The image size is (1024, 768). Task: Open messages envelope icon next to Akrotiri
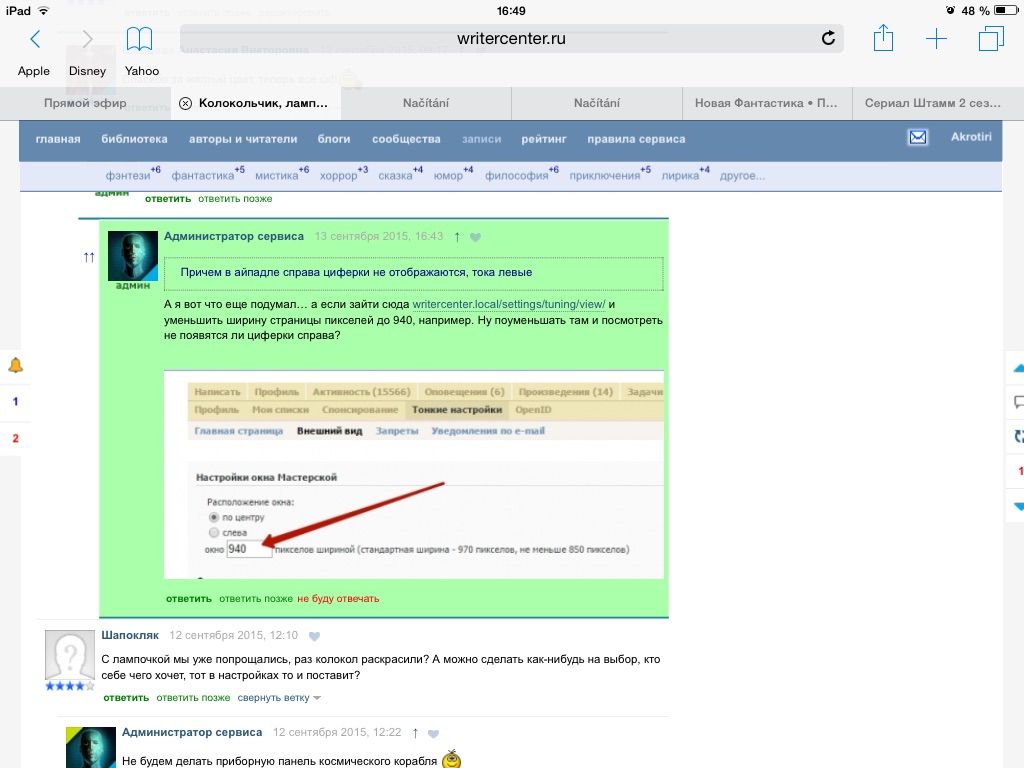918,138
